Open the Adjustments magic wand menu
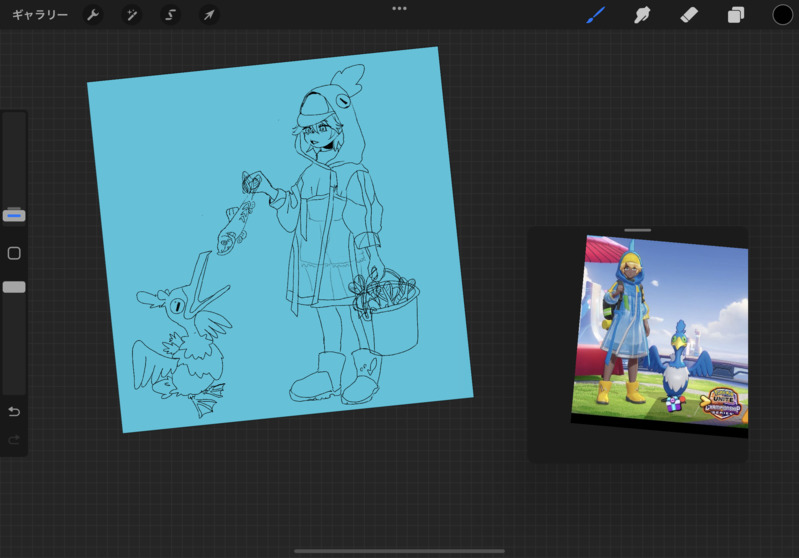799x558 pixels. [x=131, y=15]
